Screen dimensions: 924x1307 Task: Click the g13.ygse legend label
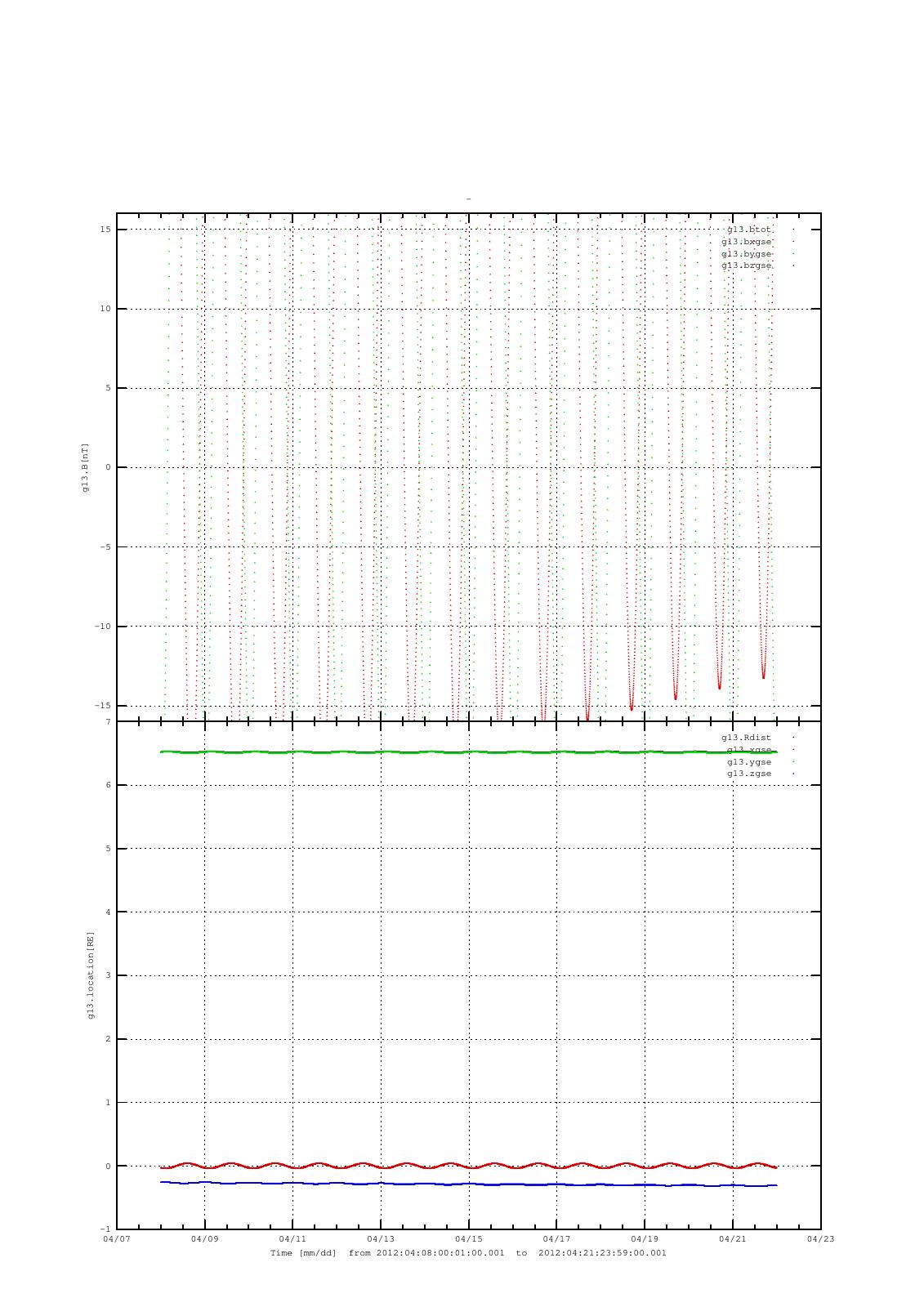coord(749,762)
